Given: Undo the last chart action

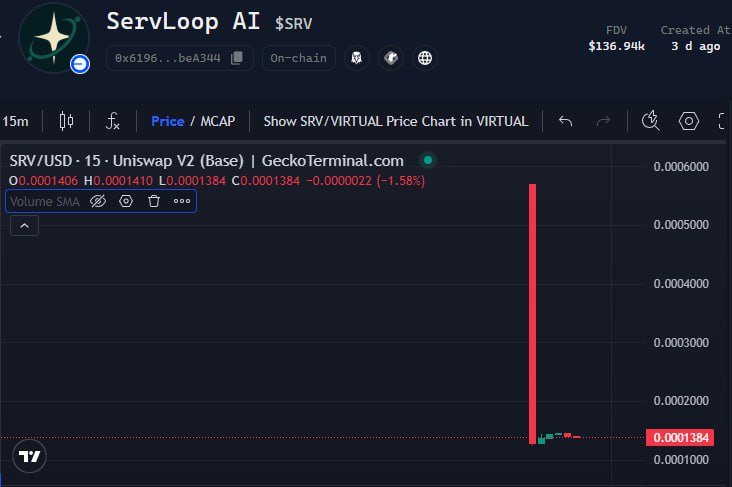Looking at the screenshot, I should [x=565, y=121].
